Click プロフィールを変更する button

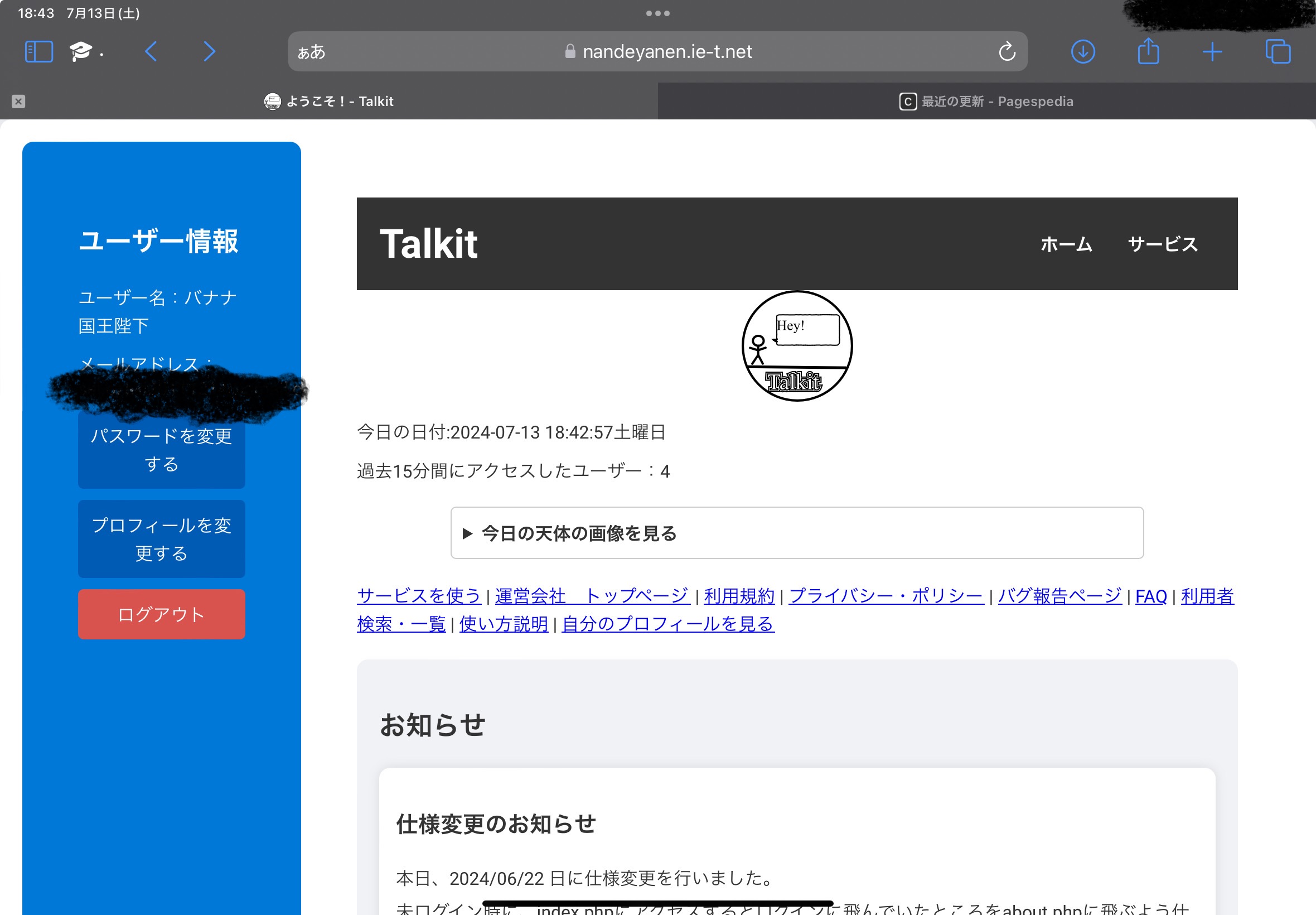162,539
